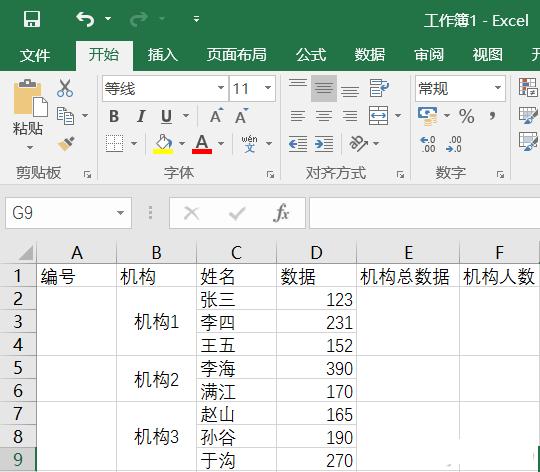This screenshot has height=472, width=540.
Task: Apply comma style
Action: tap(492, 116)
